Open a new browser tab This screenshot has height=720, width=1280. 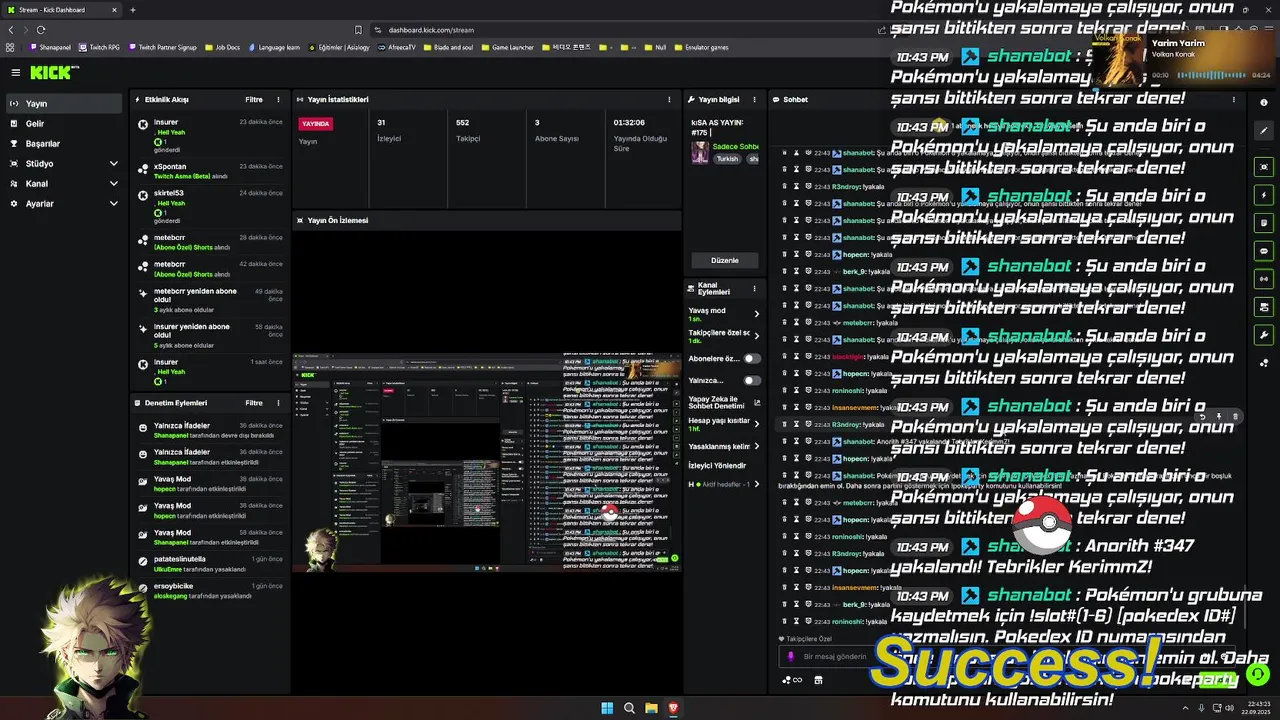(133, 10)
